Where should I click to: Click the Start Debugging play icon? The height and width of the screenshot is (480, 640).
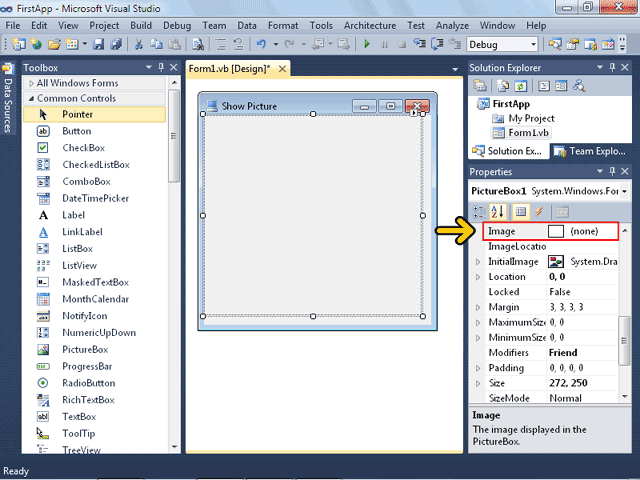[x=368, y=44]
